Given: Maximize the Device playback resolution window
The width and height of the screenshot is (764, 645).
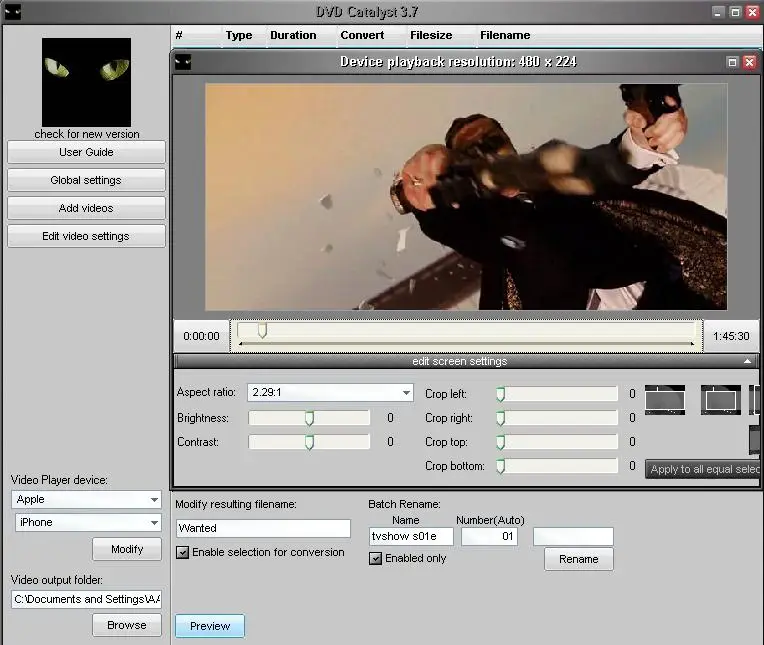Looking at the screenshot, I should coord(732,62).
